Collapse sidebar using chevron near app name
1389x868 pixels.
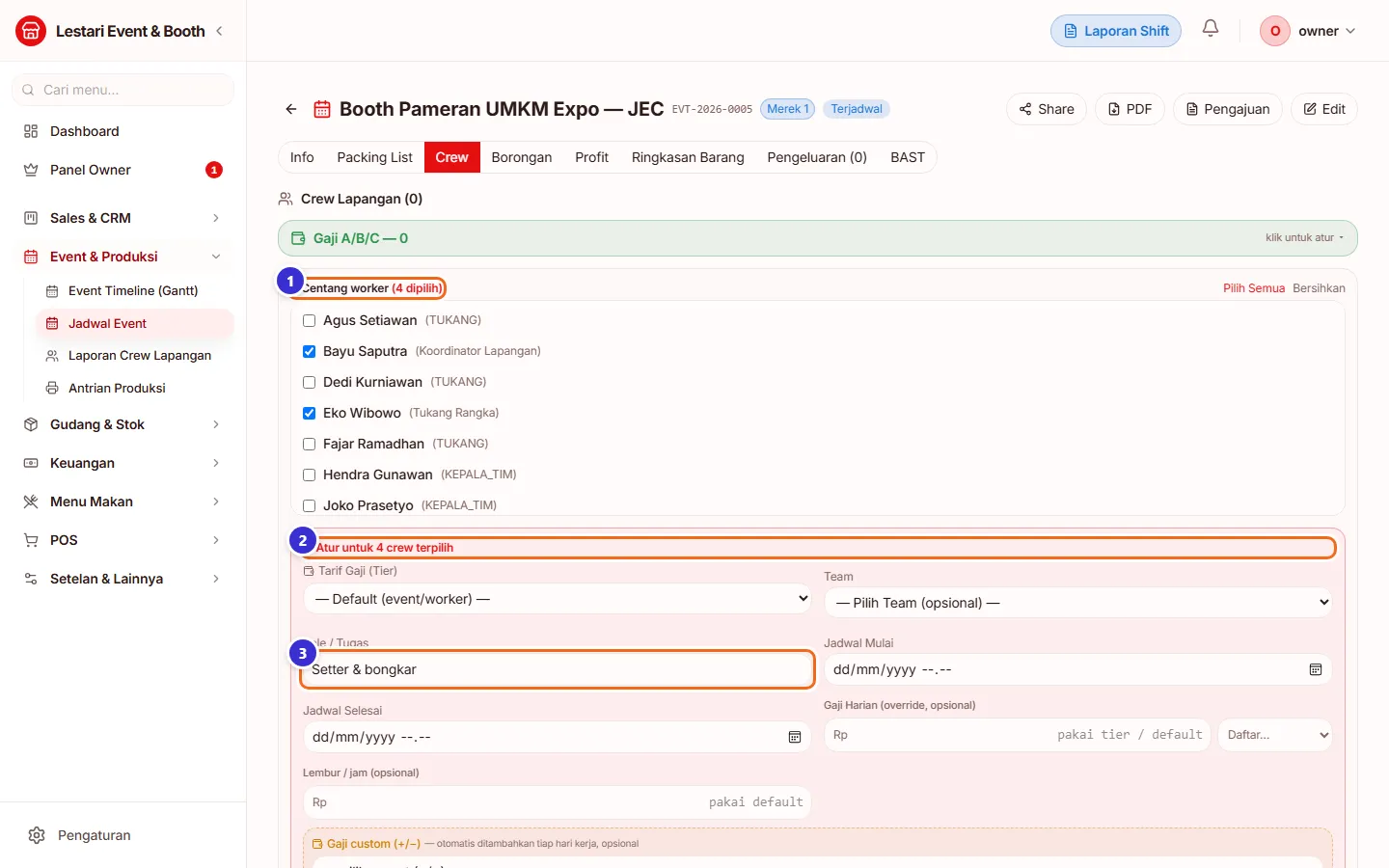click(219, 31)
